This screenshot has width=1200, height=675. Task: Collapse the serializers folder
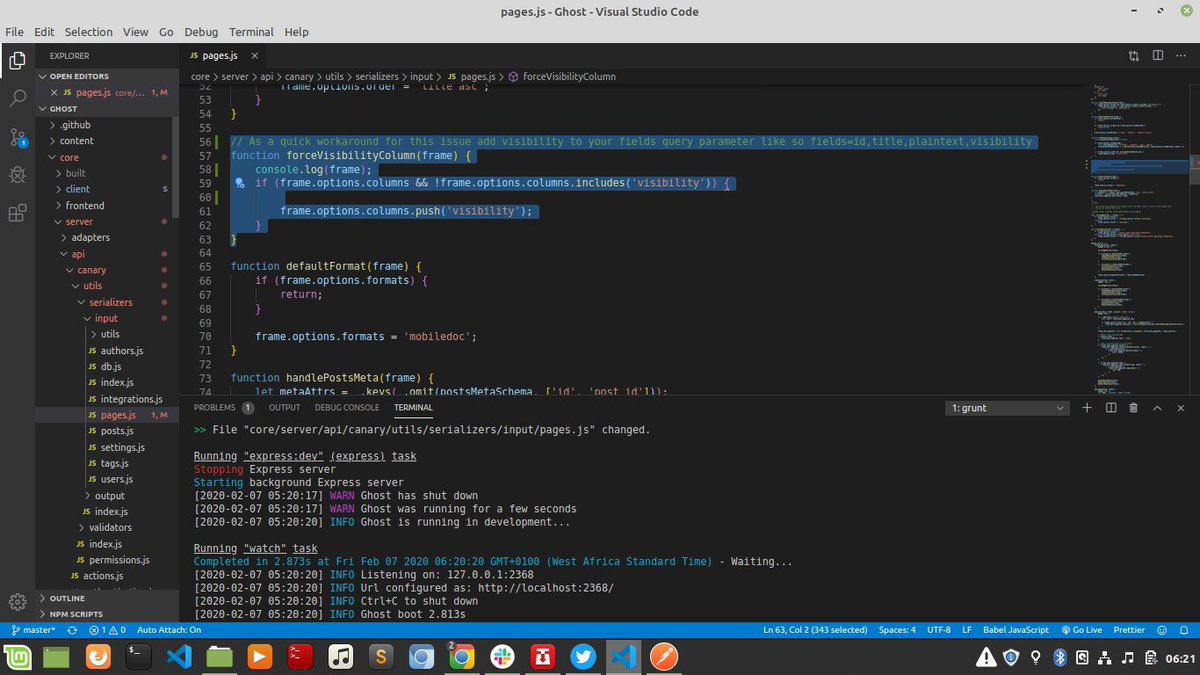(110, 301)
